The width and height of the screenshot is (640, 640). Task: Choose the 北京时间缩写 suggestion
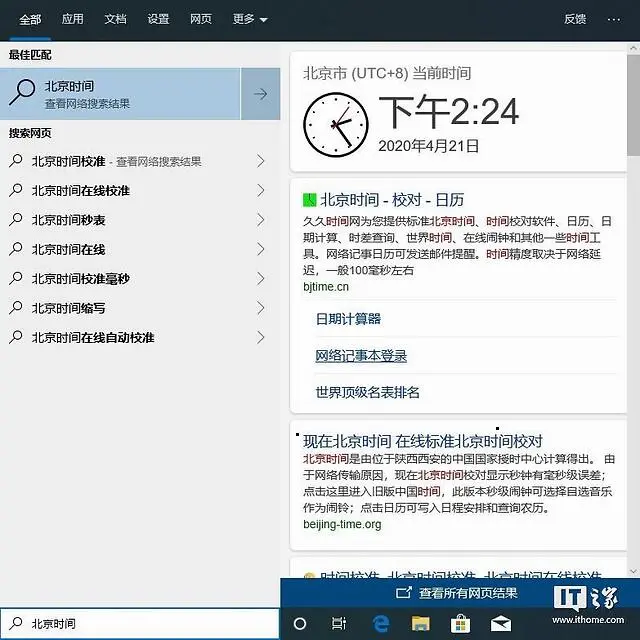point(140,308)
